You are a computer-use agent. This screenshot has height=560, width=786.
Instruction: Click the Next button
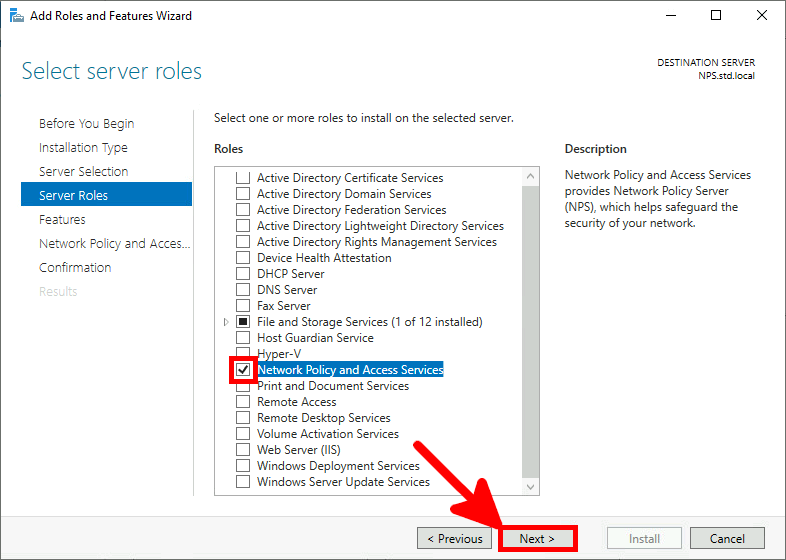[x=536, y=539]
